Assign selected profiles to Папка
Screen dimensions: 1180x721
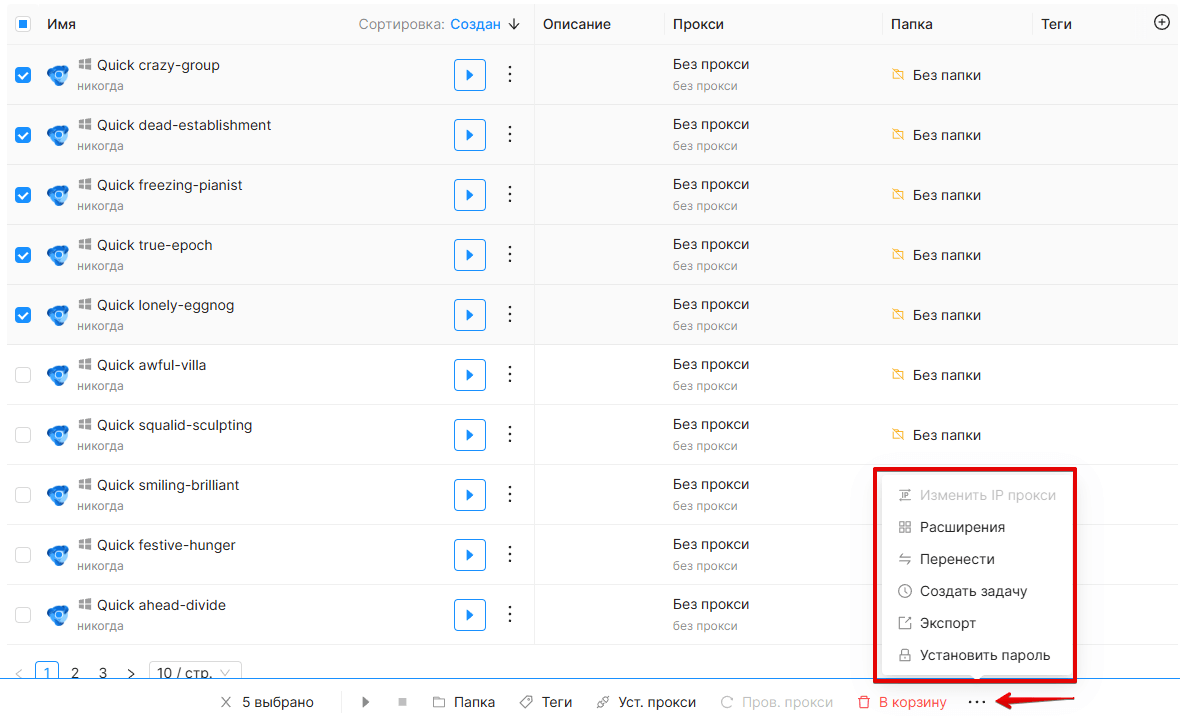point(464,702)
